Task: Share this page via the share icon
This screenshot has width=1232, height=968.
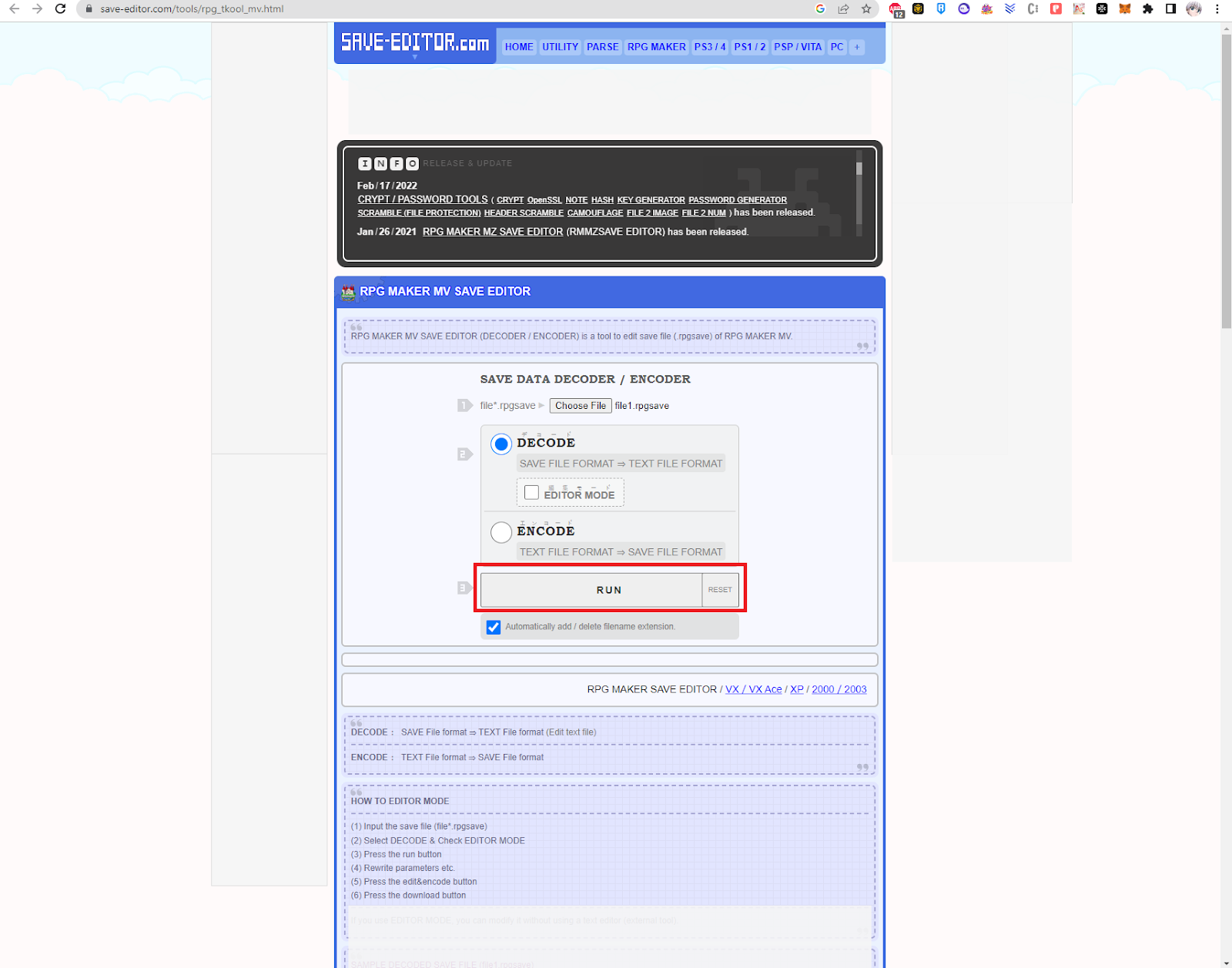Action: pyautogui.click(x=843, y=9)
